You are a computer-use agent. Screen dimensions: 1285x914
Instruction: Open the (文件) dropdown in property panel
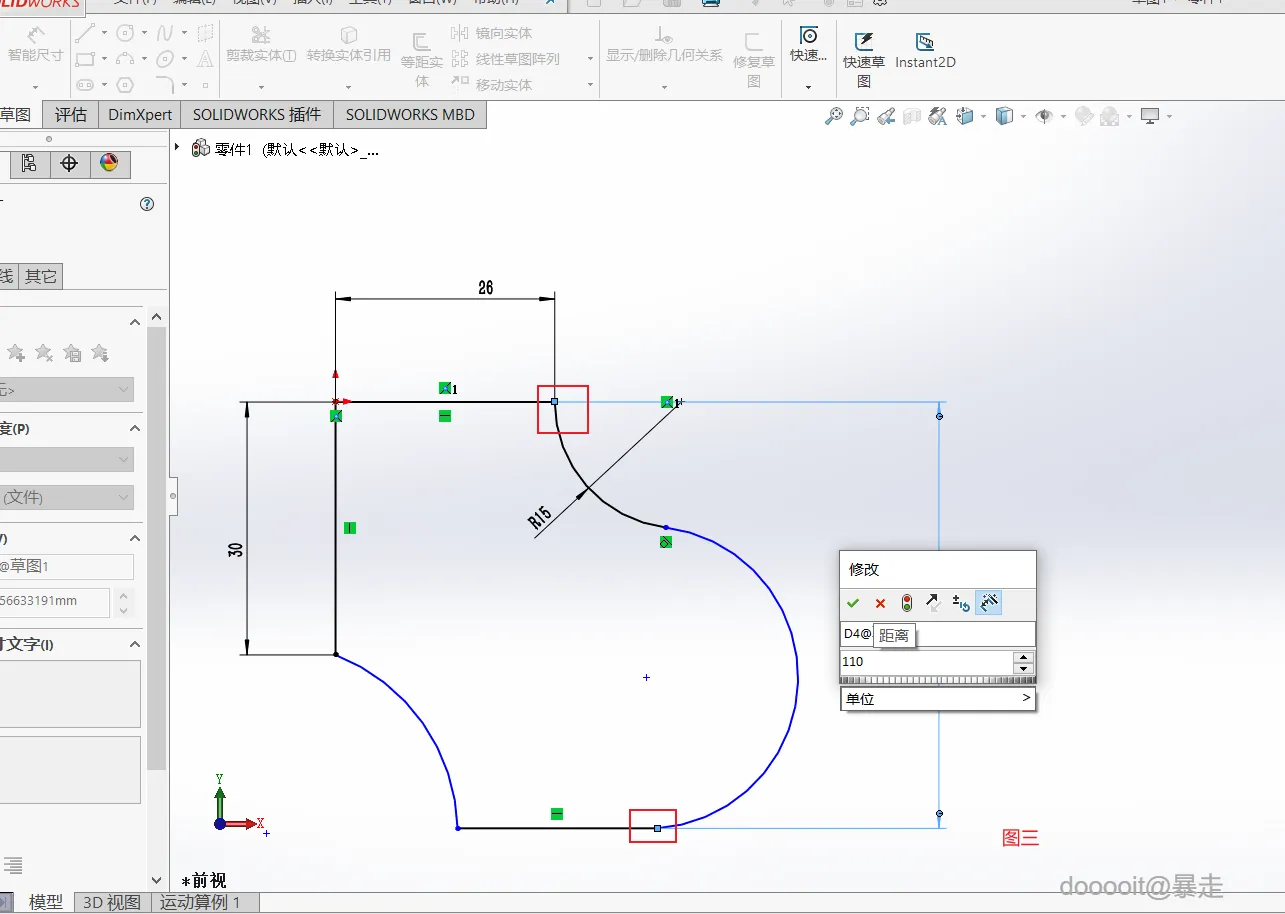pos(66,497)
